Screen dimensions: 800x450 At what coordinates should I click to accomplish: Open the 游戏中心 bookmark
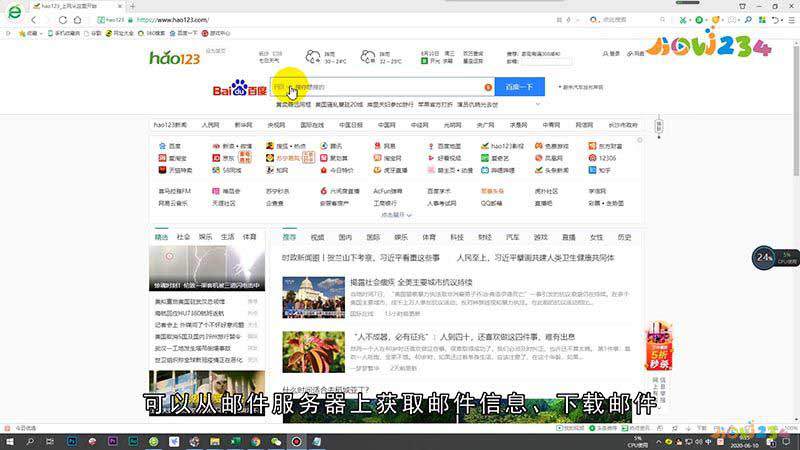[216, 33]
